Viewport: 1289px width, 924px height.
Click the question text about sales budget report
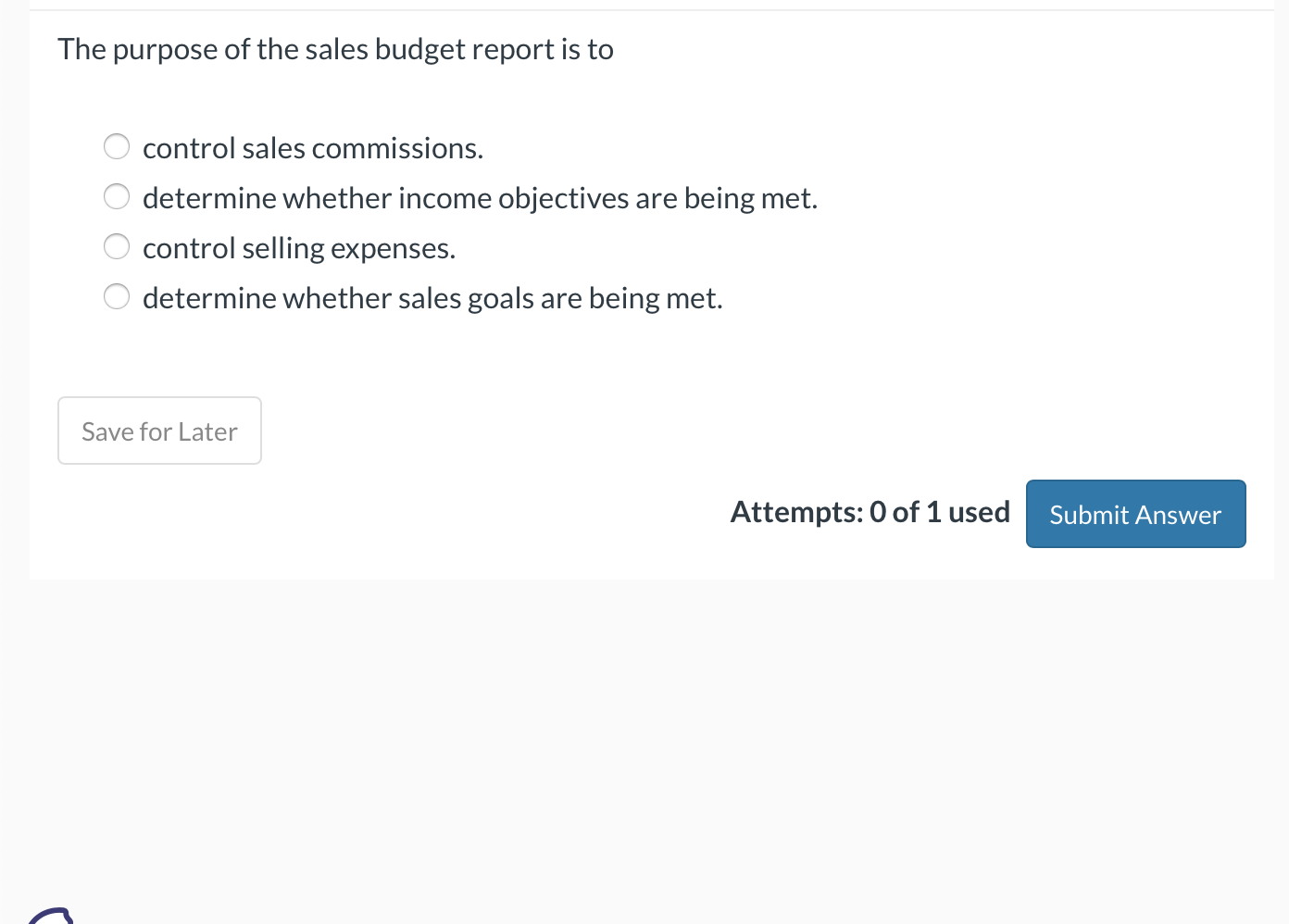pyautogui.click(x=335, y=48)
